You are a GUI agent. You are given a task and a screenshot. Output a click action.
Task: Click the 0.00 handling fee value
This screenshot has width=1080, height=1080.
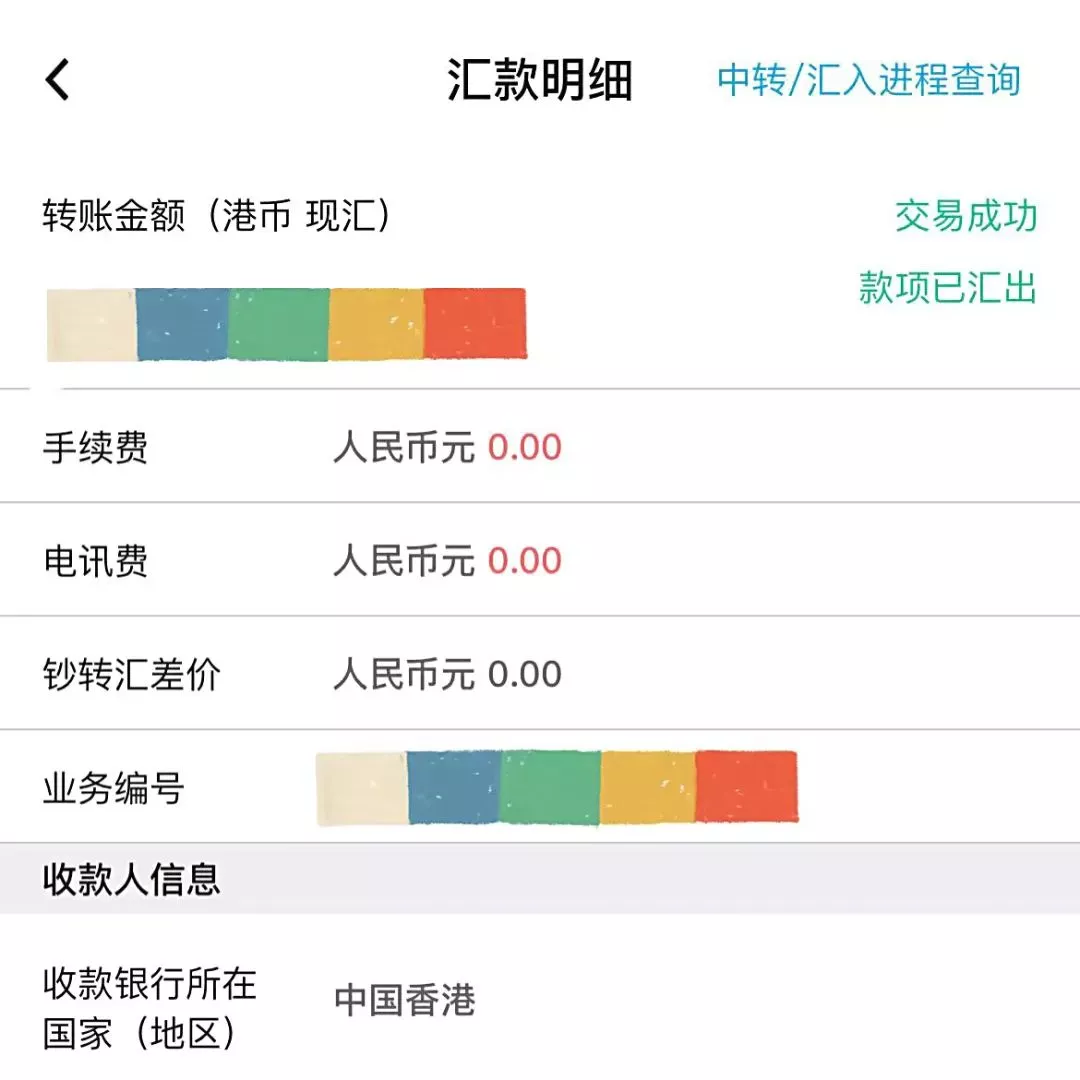[x=527, y=448]
